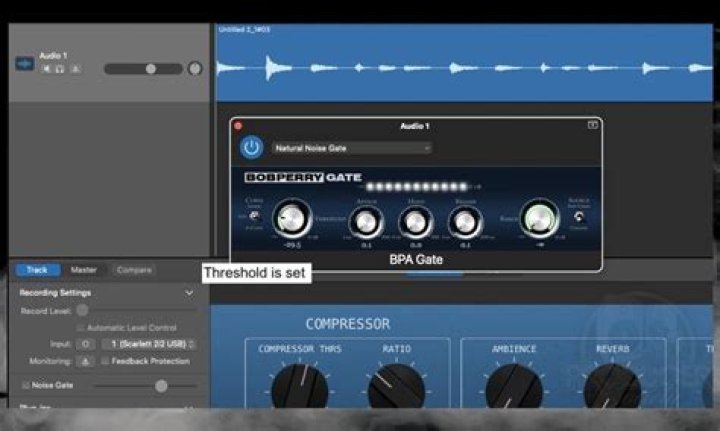
Task: Toggle the Noise Gate checkbox
Action: click(26, 385)
